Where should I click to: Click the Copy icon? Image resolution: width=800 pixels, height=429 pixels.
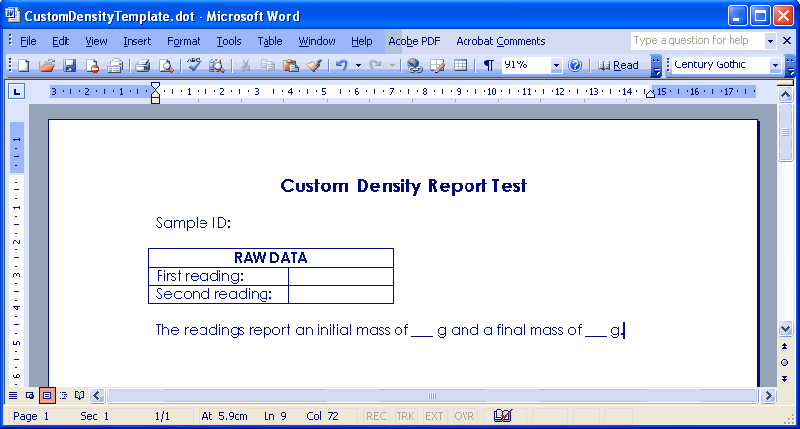point(268,65)
